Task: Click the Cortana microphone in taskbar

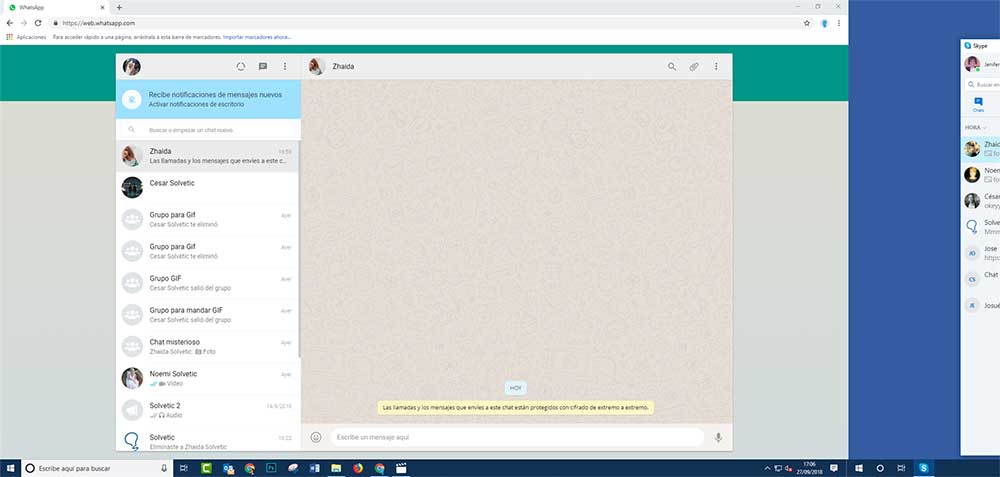Action: tap(165, 468)
